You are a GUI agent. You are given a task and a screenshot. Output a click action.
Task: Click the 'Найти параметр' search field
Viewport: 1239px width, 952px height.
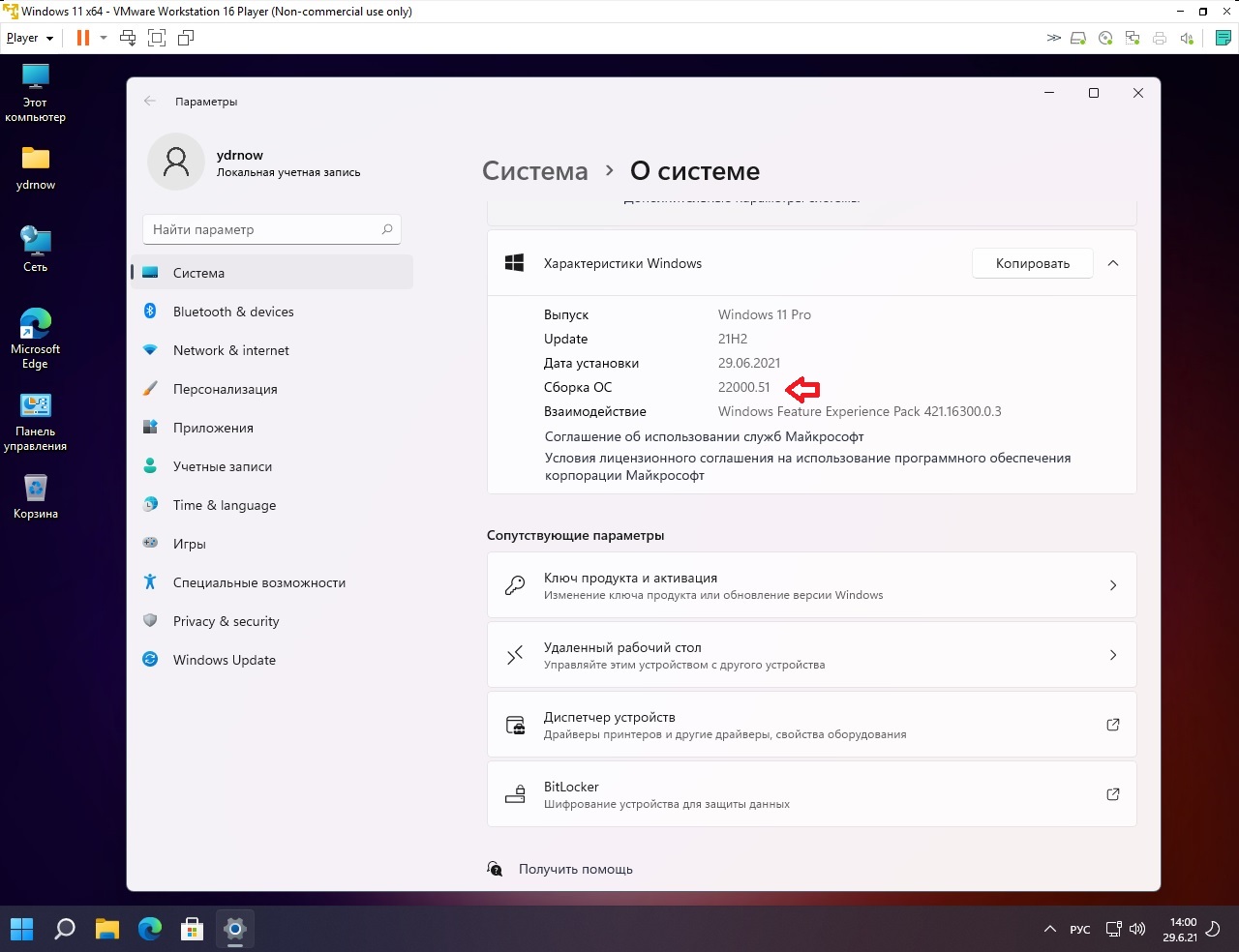point(272,229)
